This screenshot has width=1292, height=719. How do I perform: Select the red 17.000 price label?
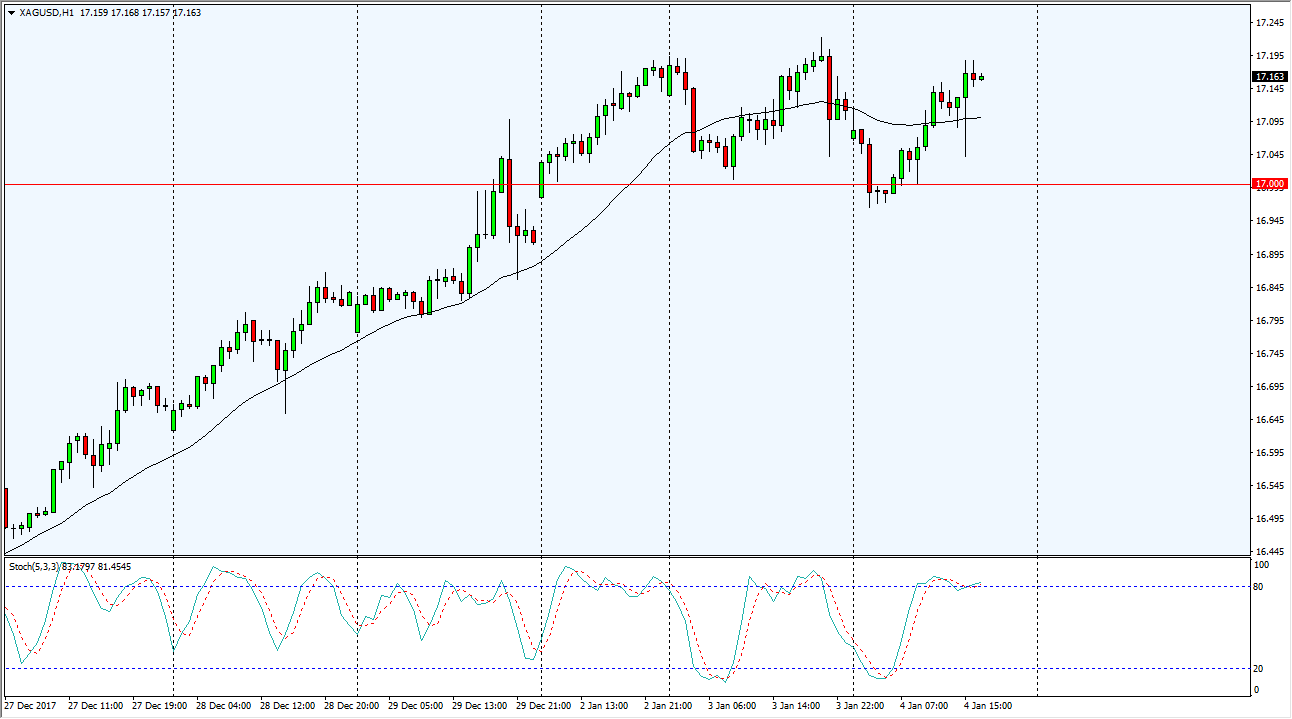1270,185
